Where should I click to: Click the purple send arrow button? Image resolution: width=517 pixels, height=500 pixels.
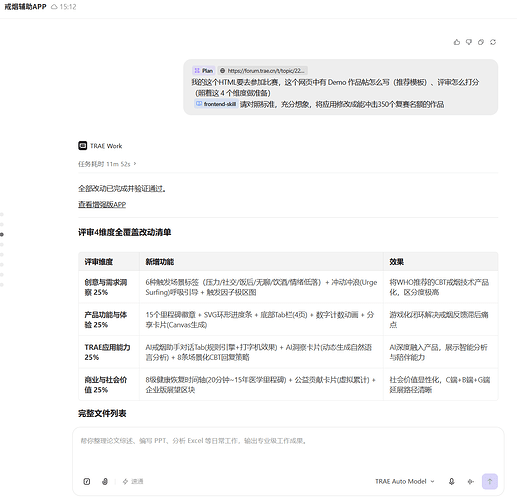[x=490, y=481]
